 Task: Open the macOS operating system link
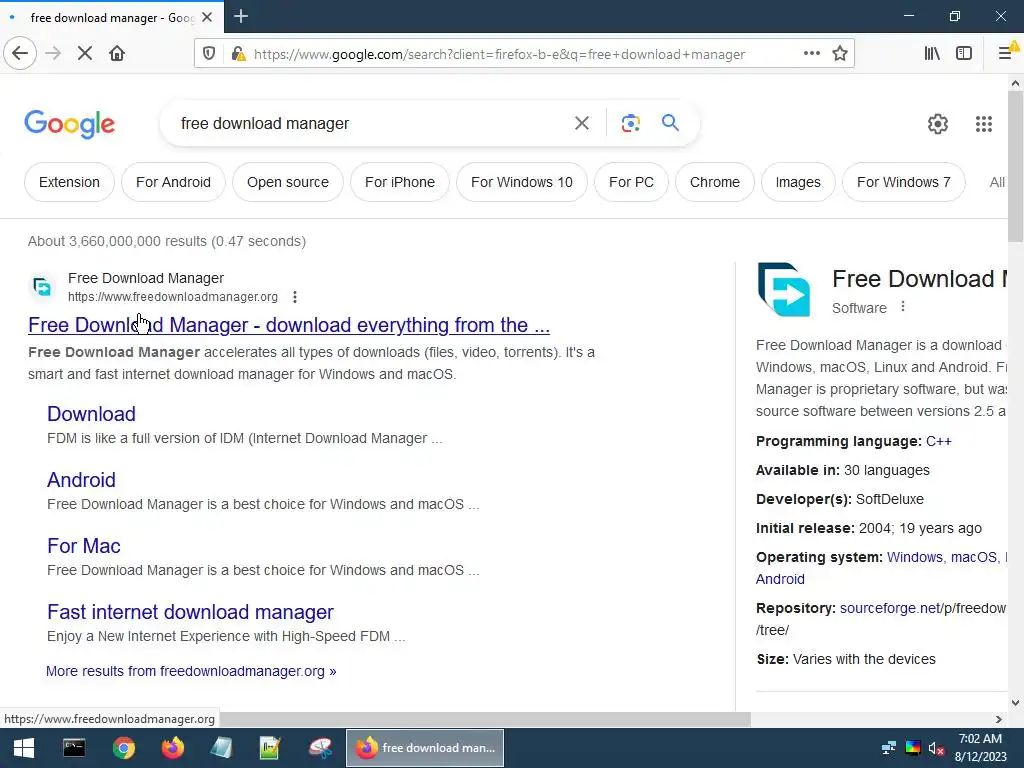974,558
